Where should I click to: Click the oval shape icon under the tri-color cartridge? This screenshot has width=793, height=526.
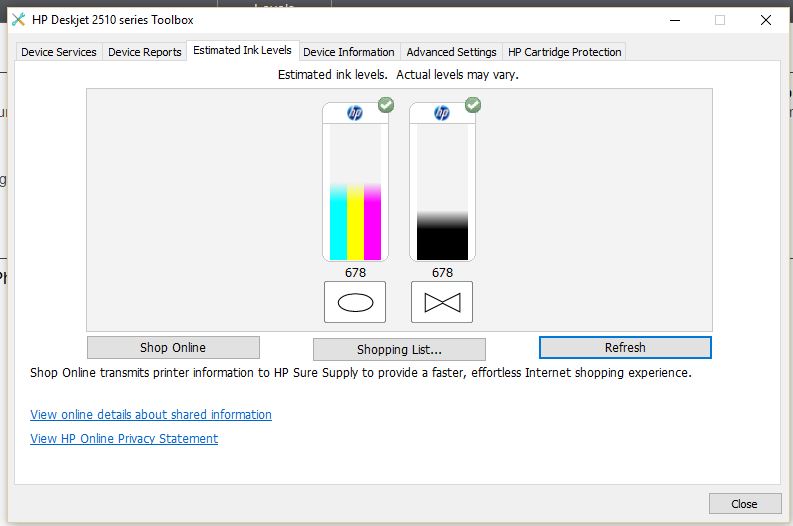355,302
